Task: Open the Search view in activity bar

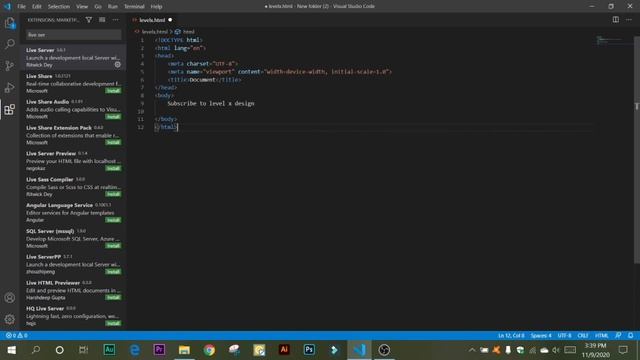Action: click(x=9, y=44)
